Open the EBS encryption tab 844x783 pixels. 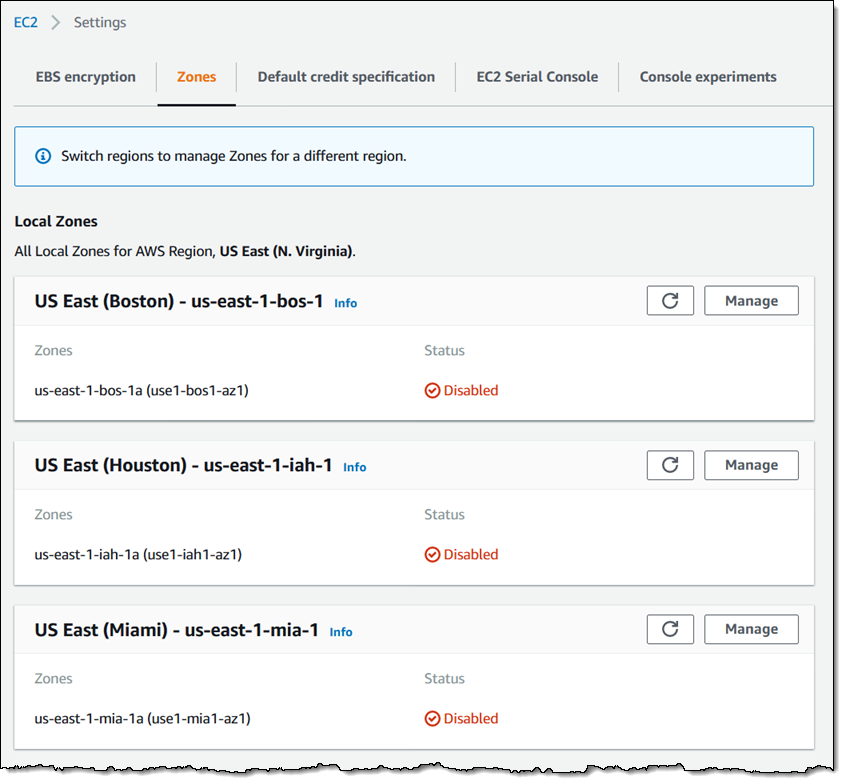click(x=86, y=77)
